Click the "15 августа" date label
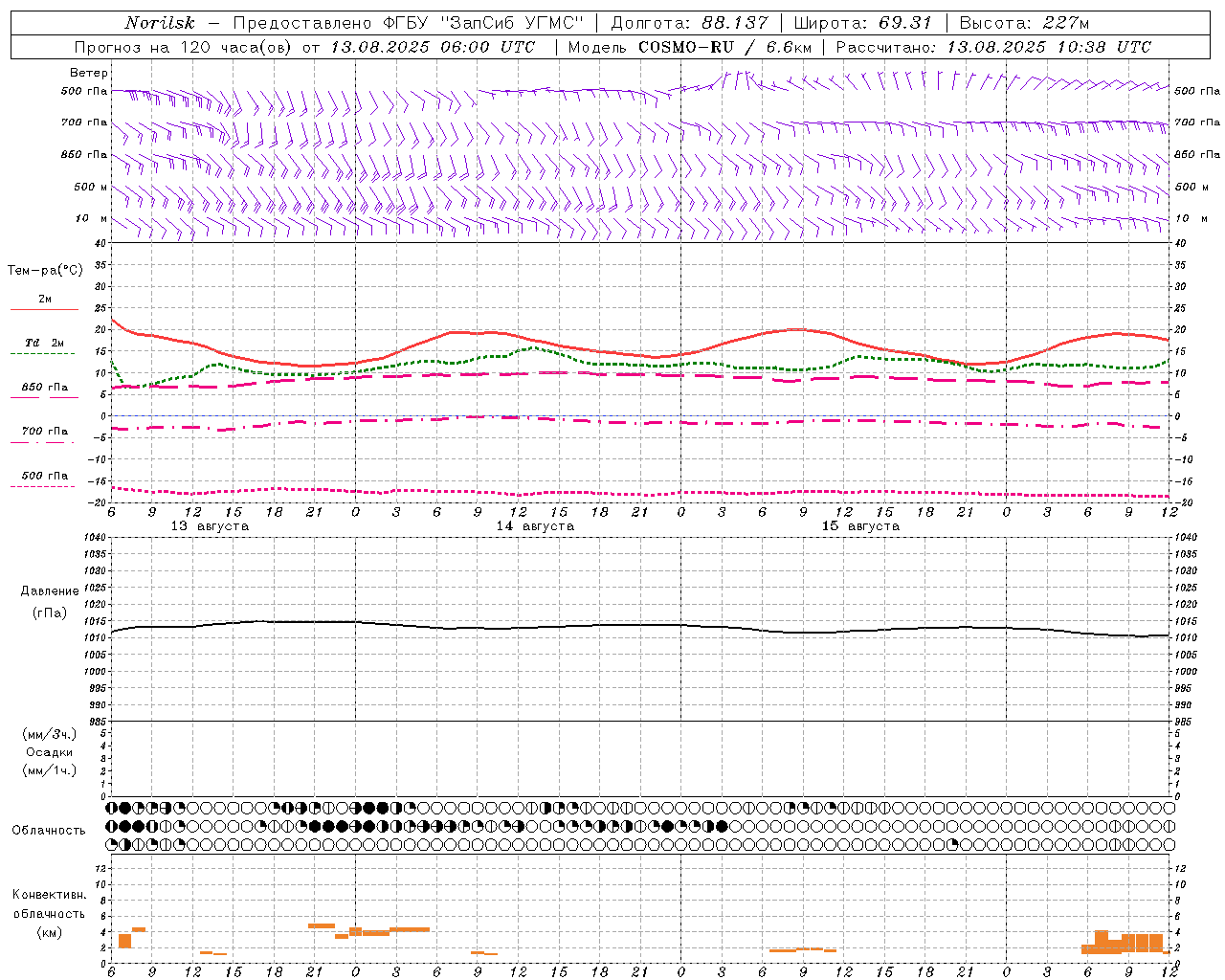1225x980 pixels. (x=860, y=526)
